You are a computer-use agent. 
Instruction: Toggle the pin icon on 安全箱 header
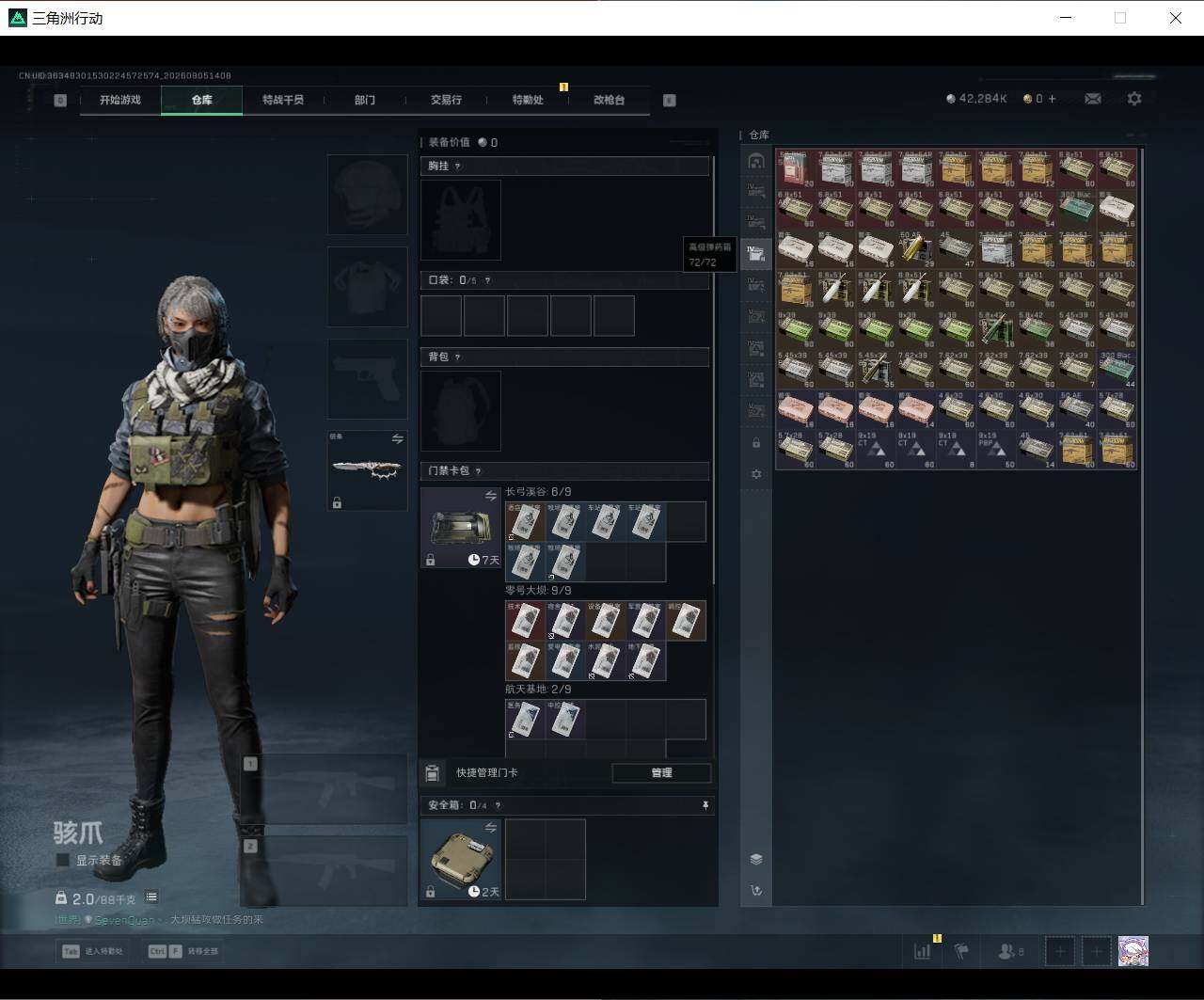point(705,805)
